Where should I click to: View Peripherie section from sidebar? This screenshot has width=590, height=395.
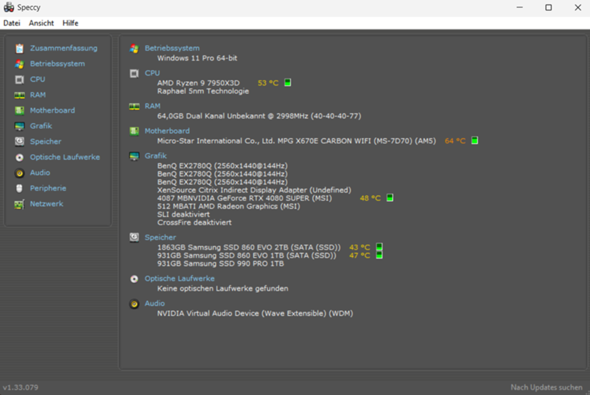tap(48, 188)
